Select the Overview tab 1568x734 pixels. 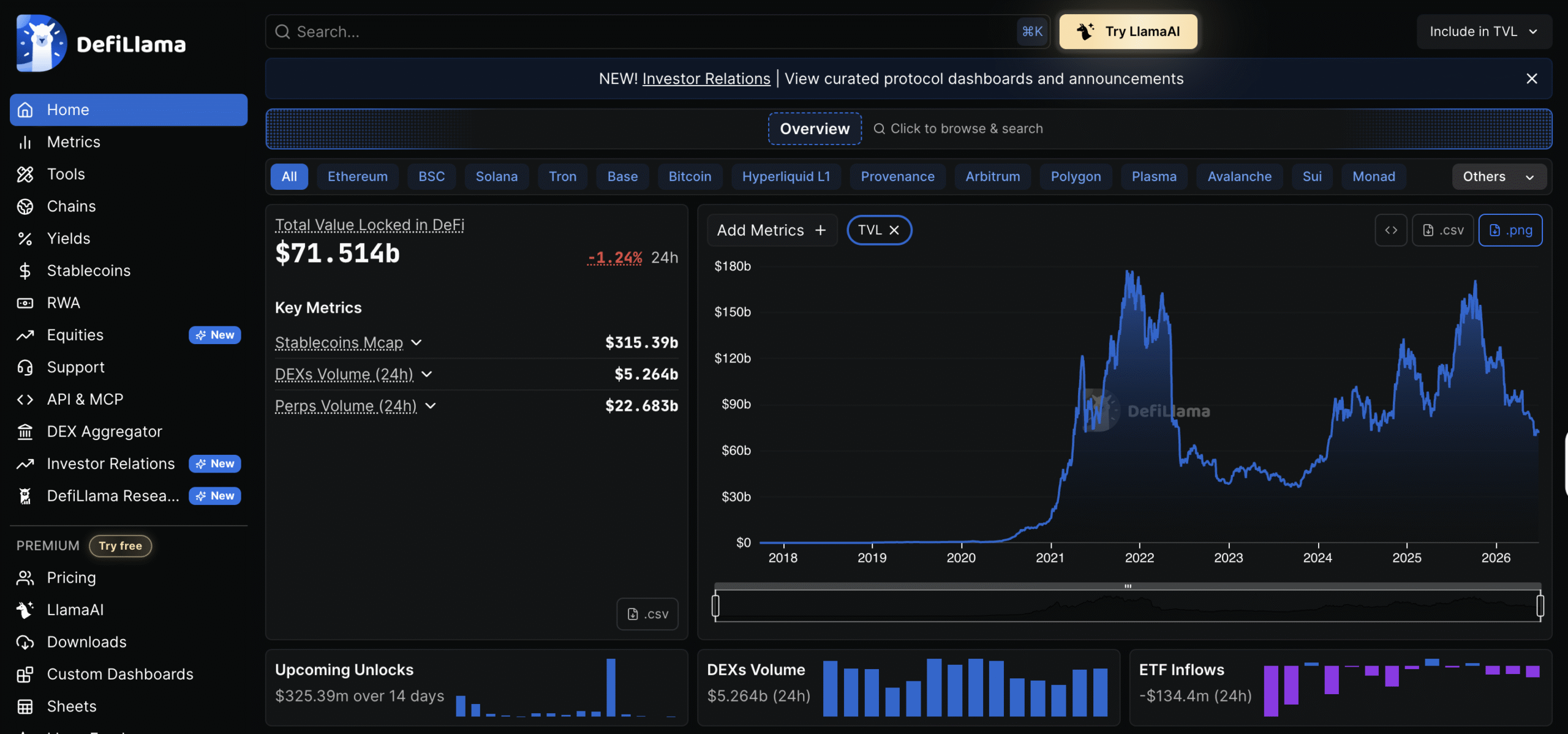[815, 129]
